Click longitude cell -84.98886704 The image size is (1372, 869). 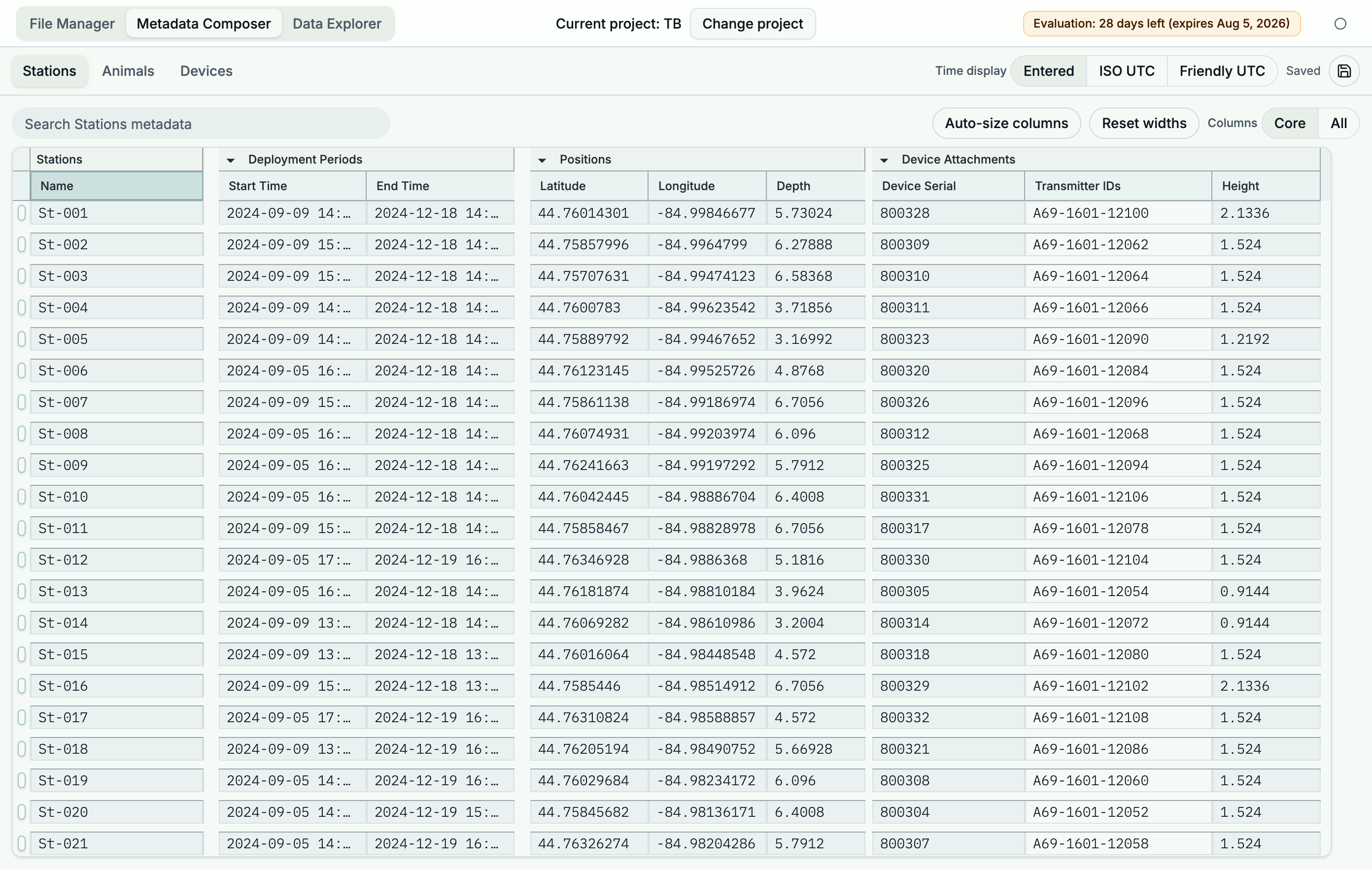click(x=707, y=497)
